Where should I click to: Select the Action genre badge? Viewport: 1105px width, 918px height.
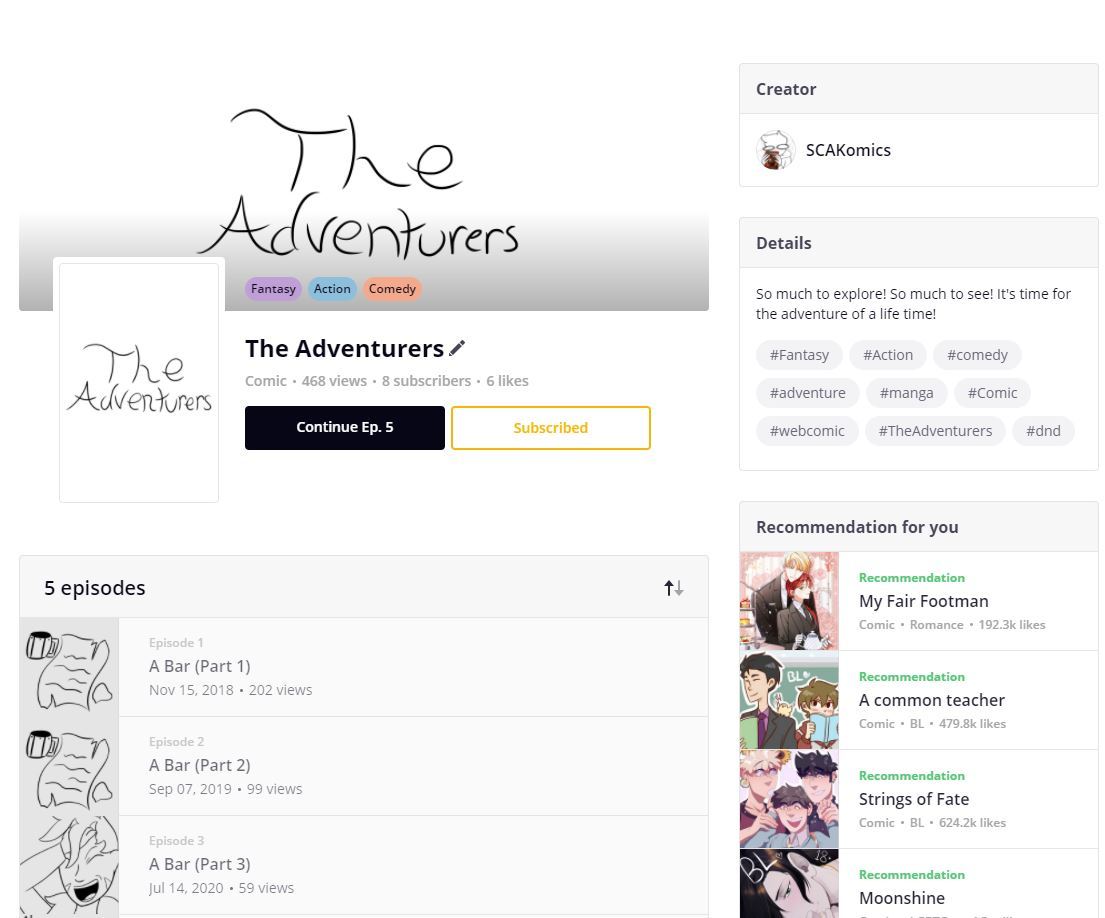pyautogui.click(x=332, y=289)
